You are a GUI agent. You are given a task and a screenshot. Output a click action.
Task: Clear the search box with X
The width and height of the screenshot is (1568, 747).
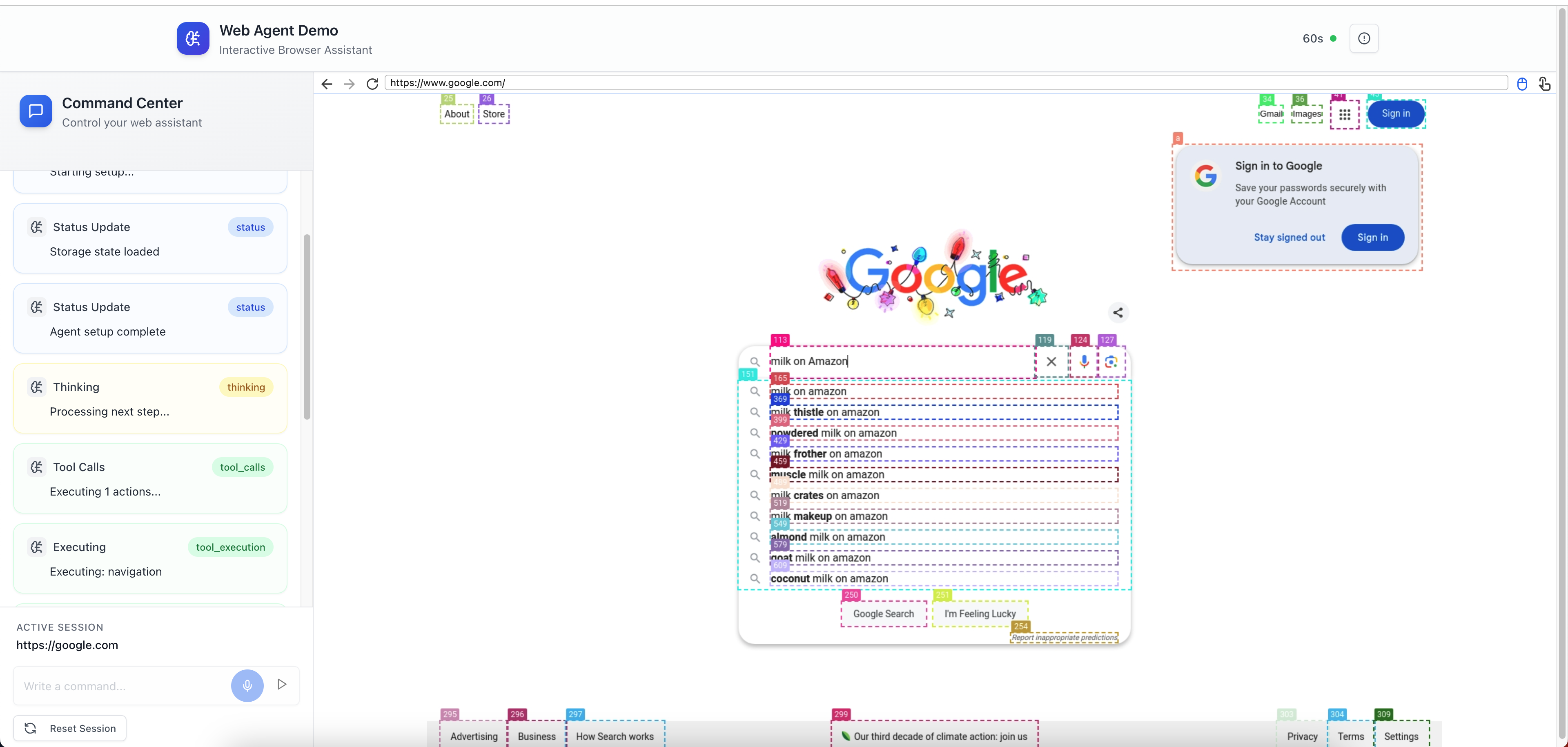[x=1051, y=361]
